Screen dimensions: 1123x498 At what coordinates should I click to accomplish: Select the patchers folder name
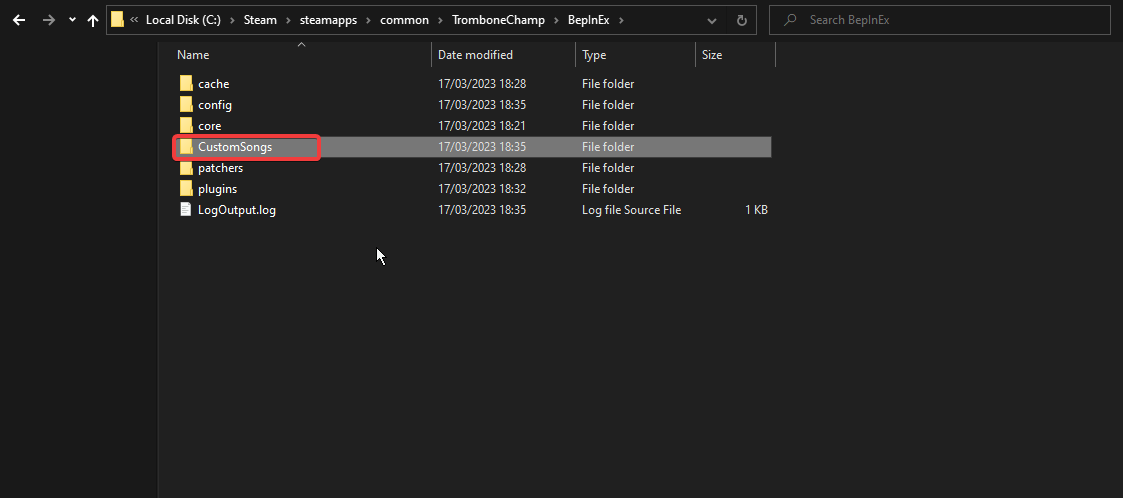[x=220, y=168]
